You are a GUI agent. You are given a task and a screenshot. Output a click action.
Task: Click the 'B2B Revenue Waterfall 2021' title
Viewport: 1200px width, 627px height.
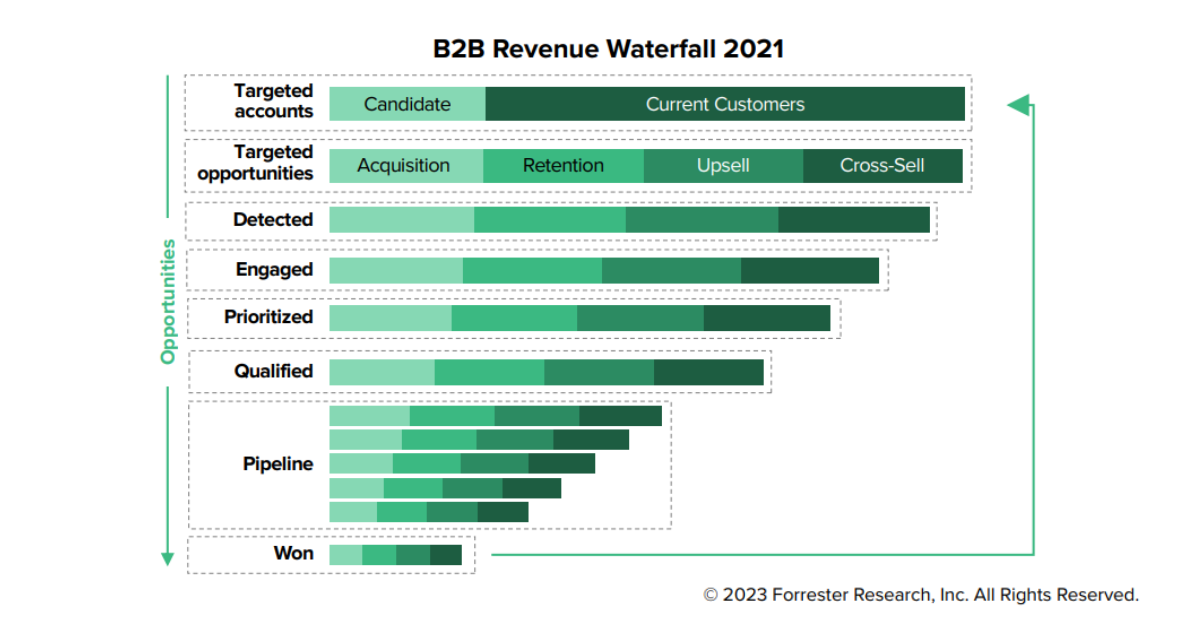tap(607, 48)
